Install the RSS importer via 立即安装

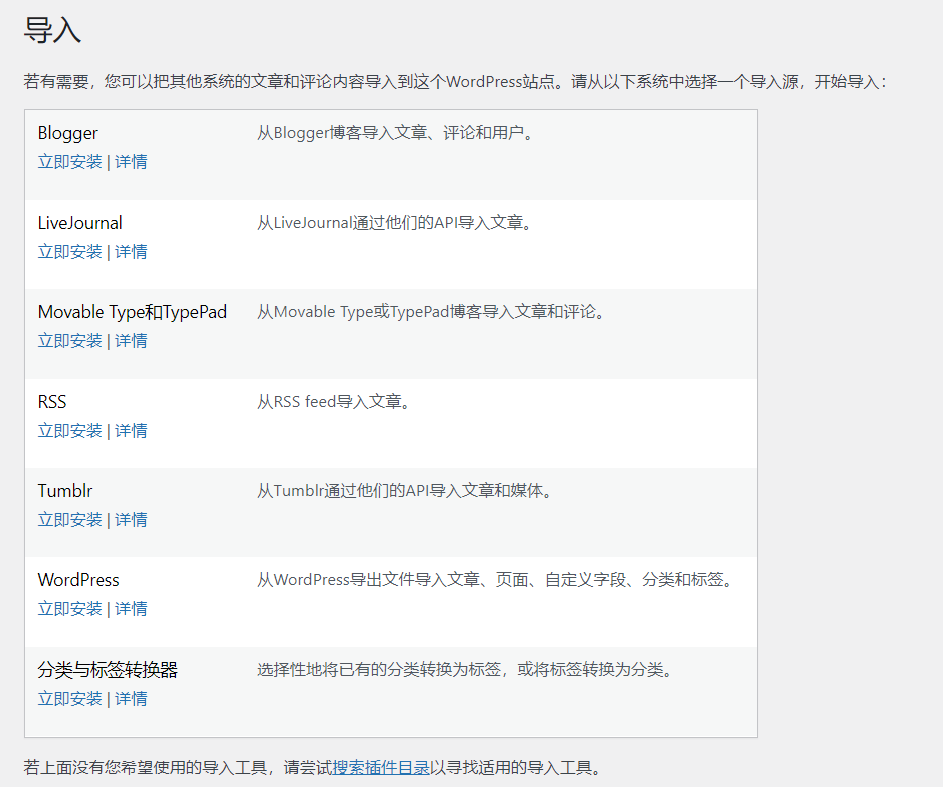tap(70, 431)
